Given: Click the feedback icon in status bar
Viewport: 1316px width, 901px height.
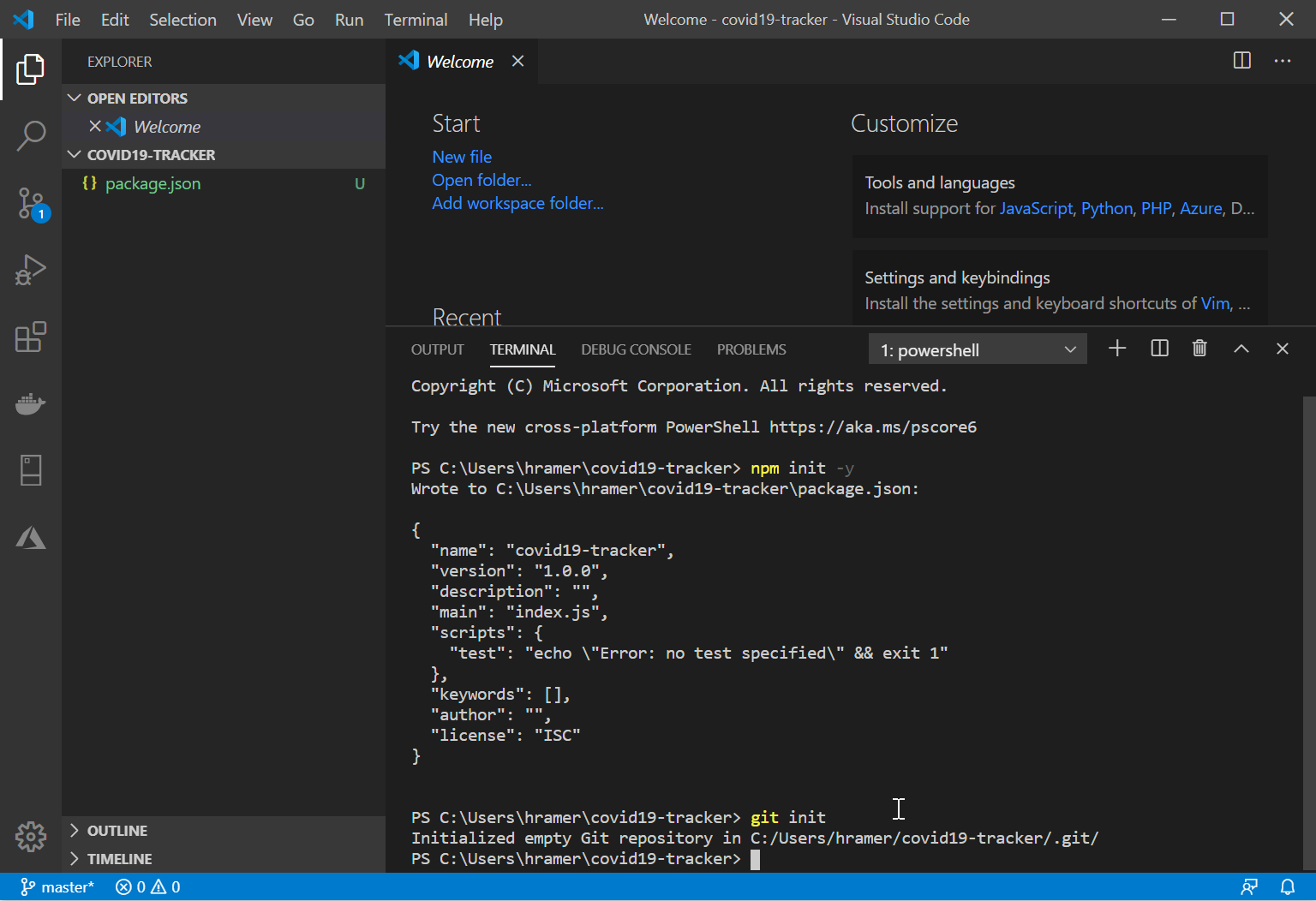Looking at the screenshot, I should pyautogui.click(x=1249, y=887).
